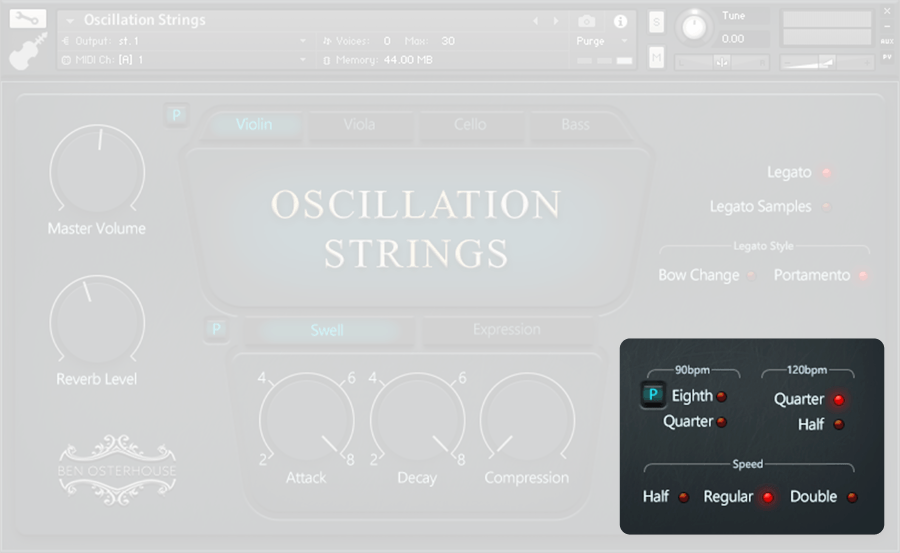The width and height of the screenshot is (900, 553).
Task: Click the Master Volume knob
Action: point(97,172)
